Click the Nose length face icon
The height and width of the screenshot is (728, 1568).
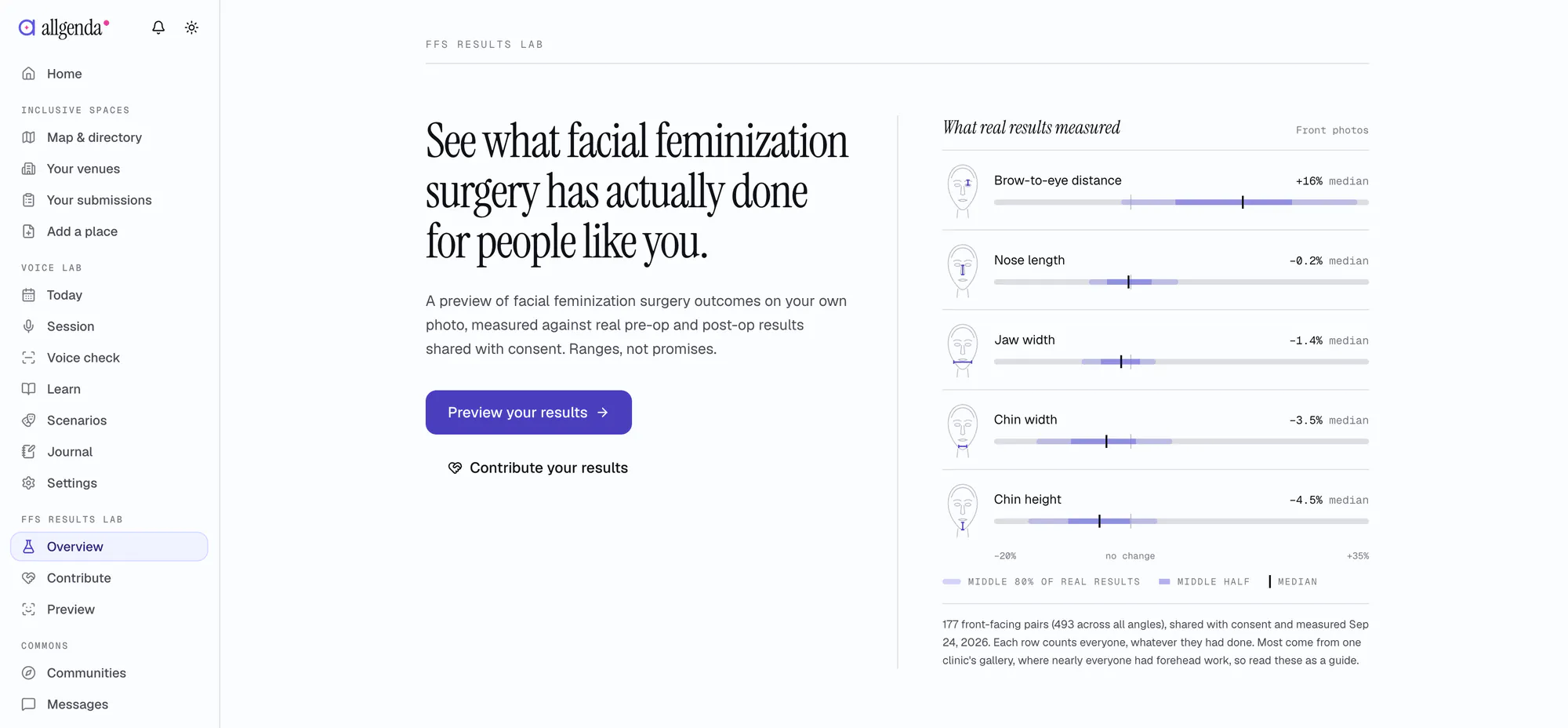[963, 271]
